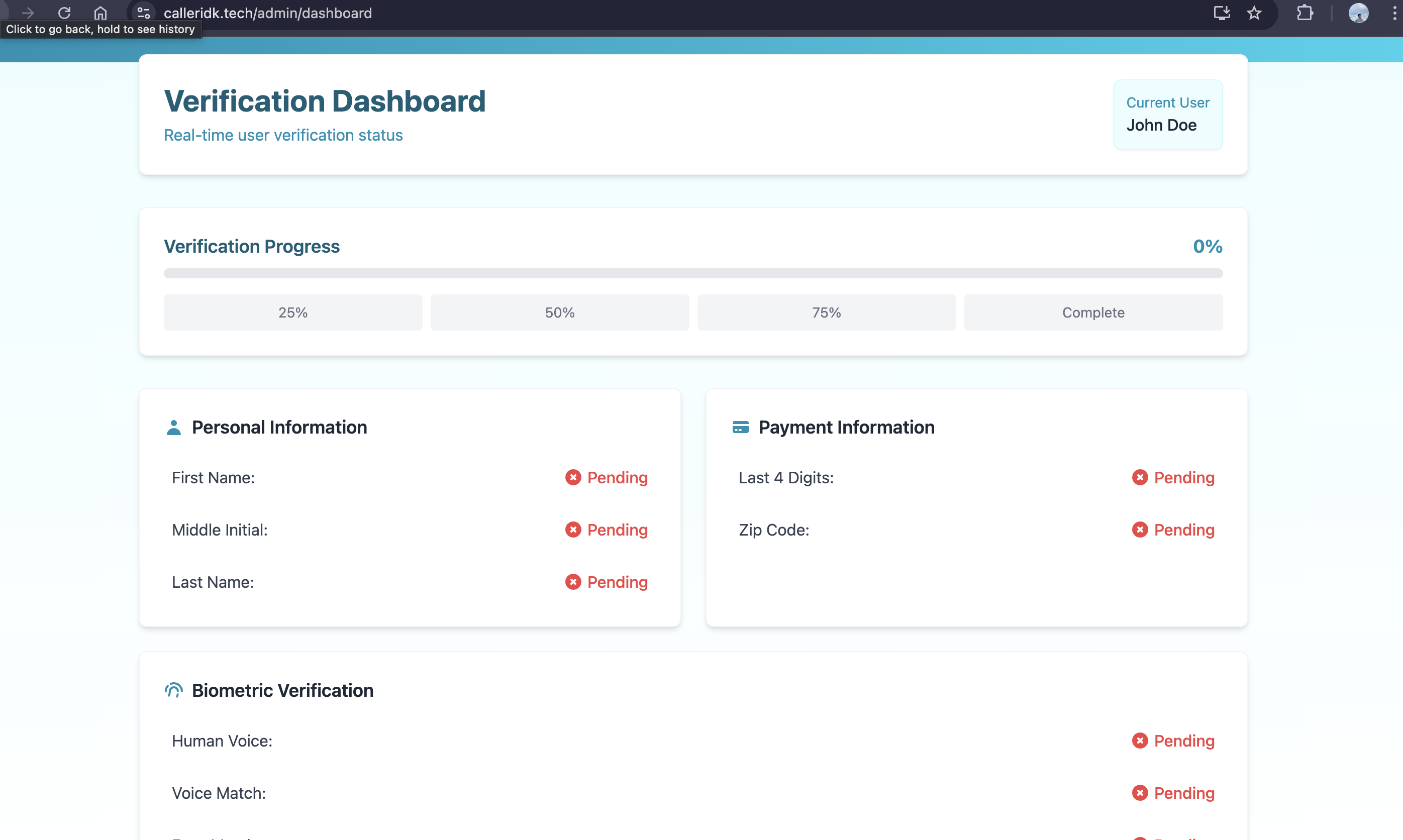Set verification progress to 50%
The height and width of the screenshot is (840, 1403).
click(559, 312)
